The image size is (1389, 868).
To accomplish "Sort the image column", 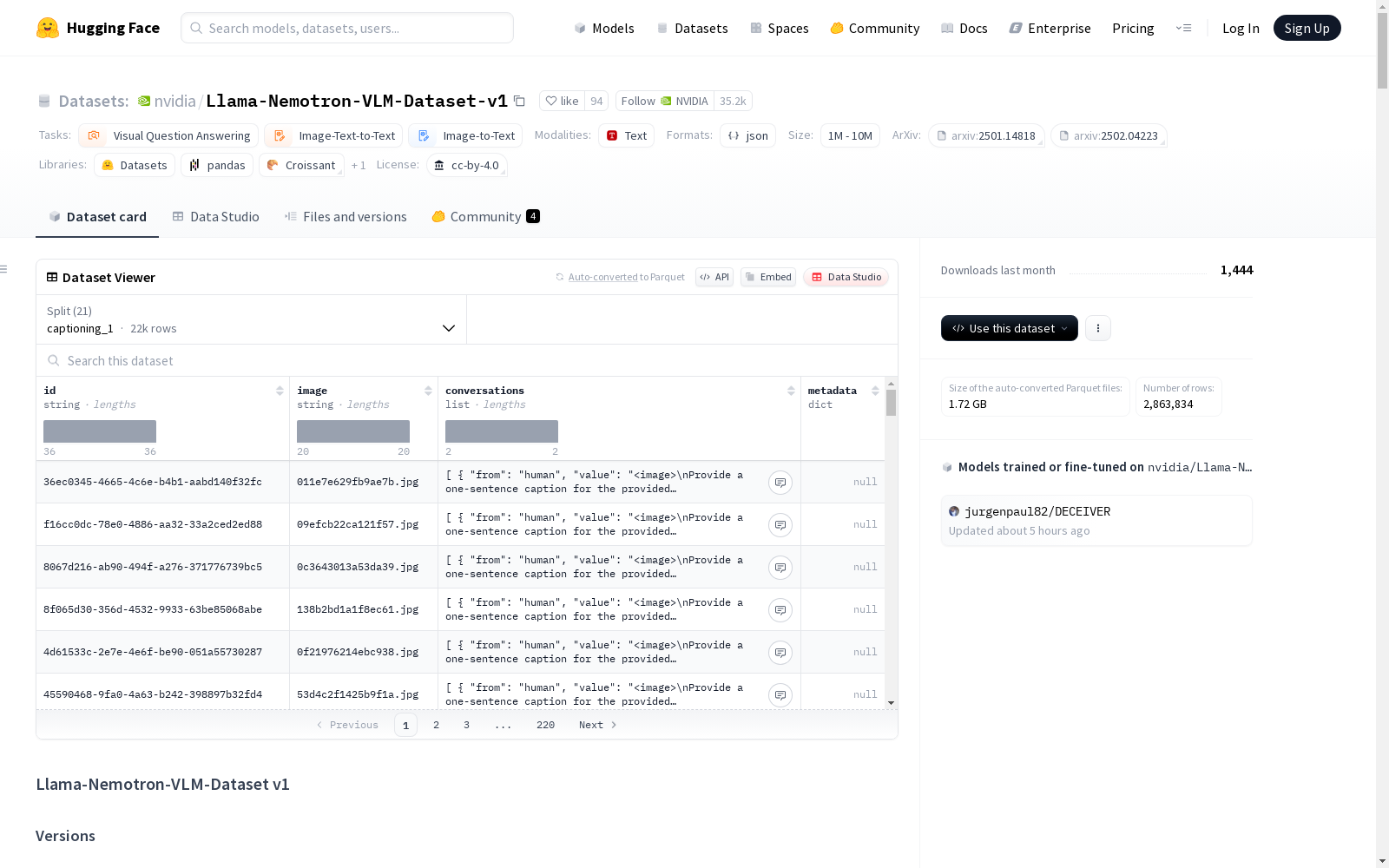I will tap(428, 391).
